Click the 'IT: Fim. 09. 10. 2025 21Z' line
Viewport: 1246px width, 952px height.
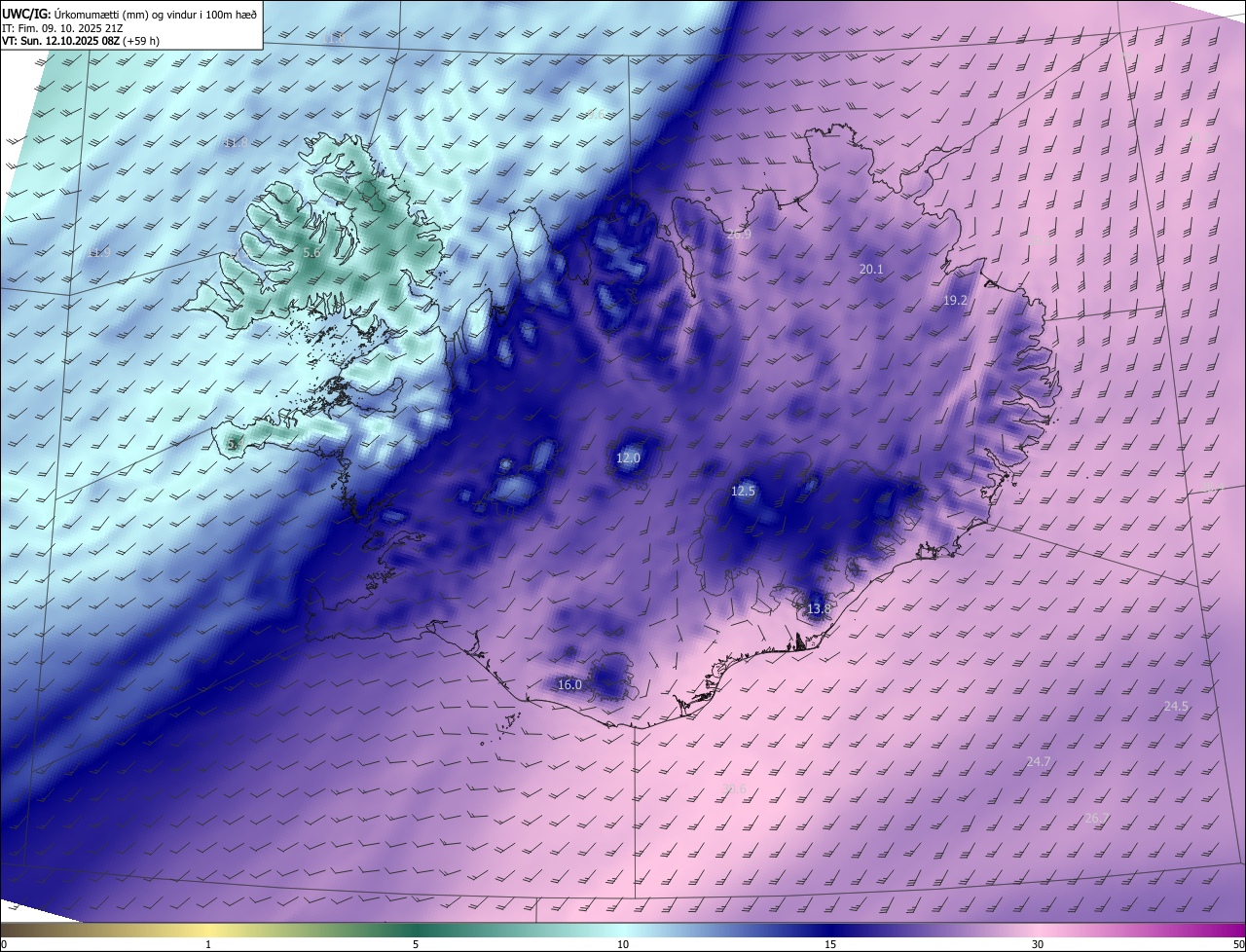click(x=62, y=28)
